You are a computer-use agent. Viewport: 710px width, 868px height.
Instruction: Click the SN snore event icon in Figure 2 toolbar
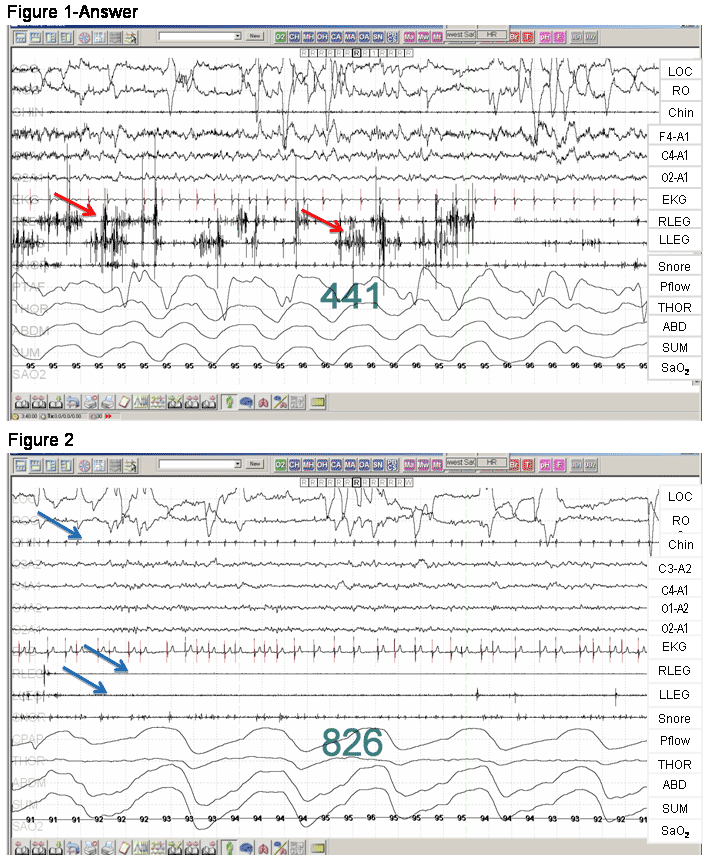tap(377, 464)
